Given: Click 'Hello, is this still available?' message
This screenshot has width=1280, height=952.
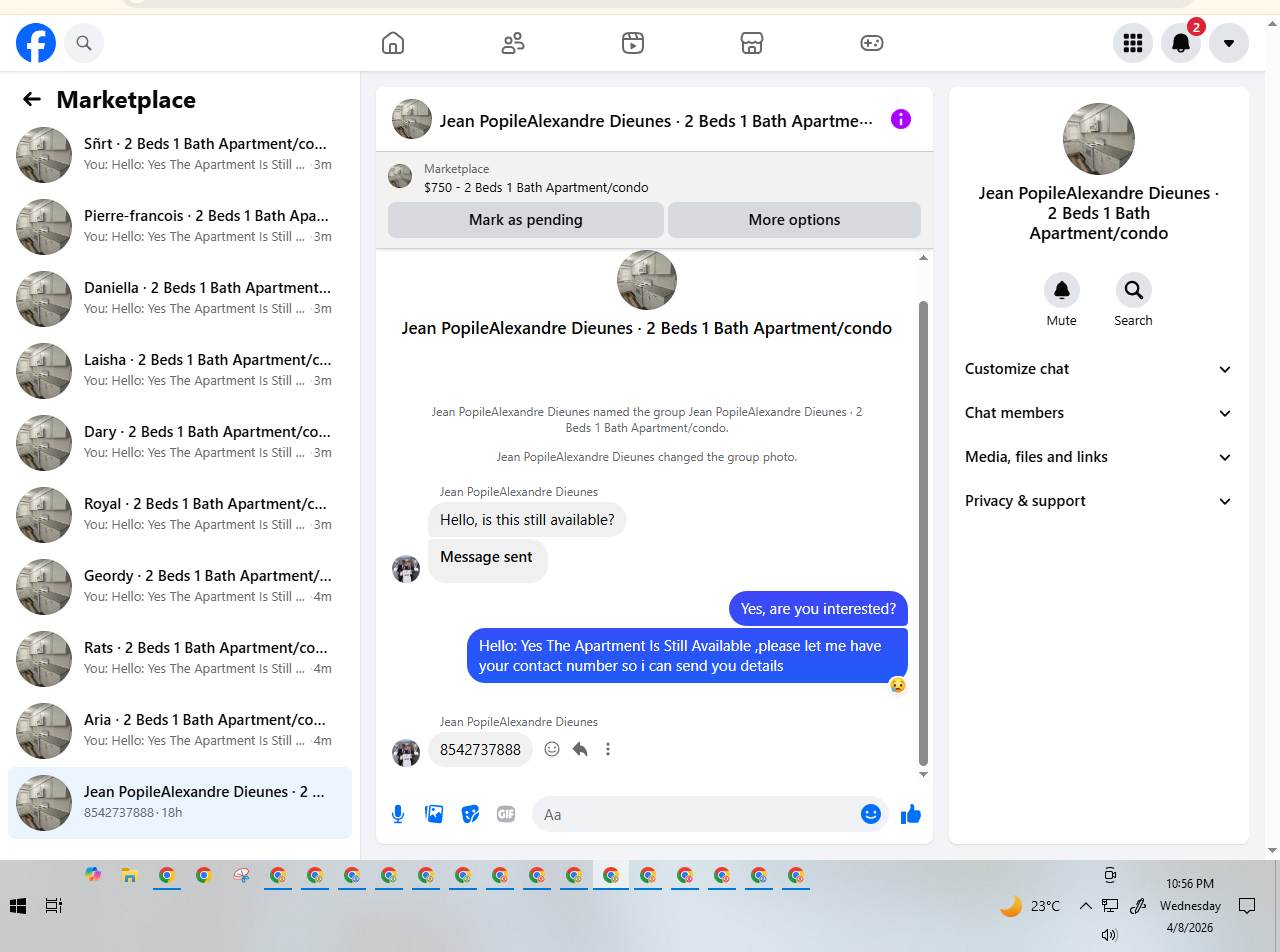Looking at the screenshot, I should (x=527, y=520).
